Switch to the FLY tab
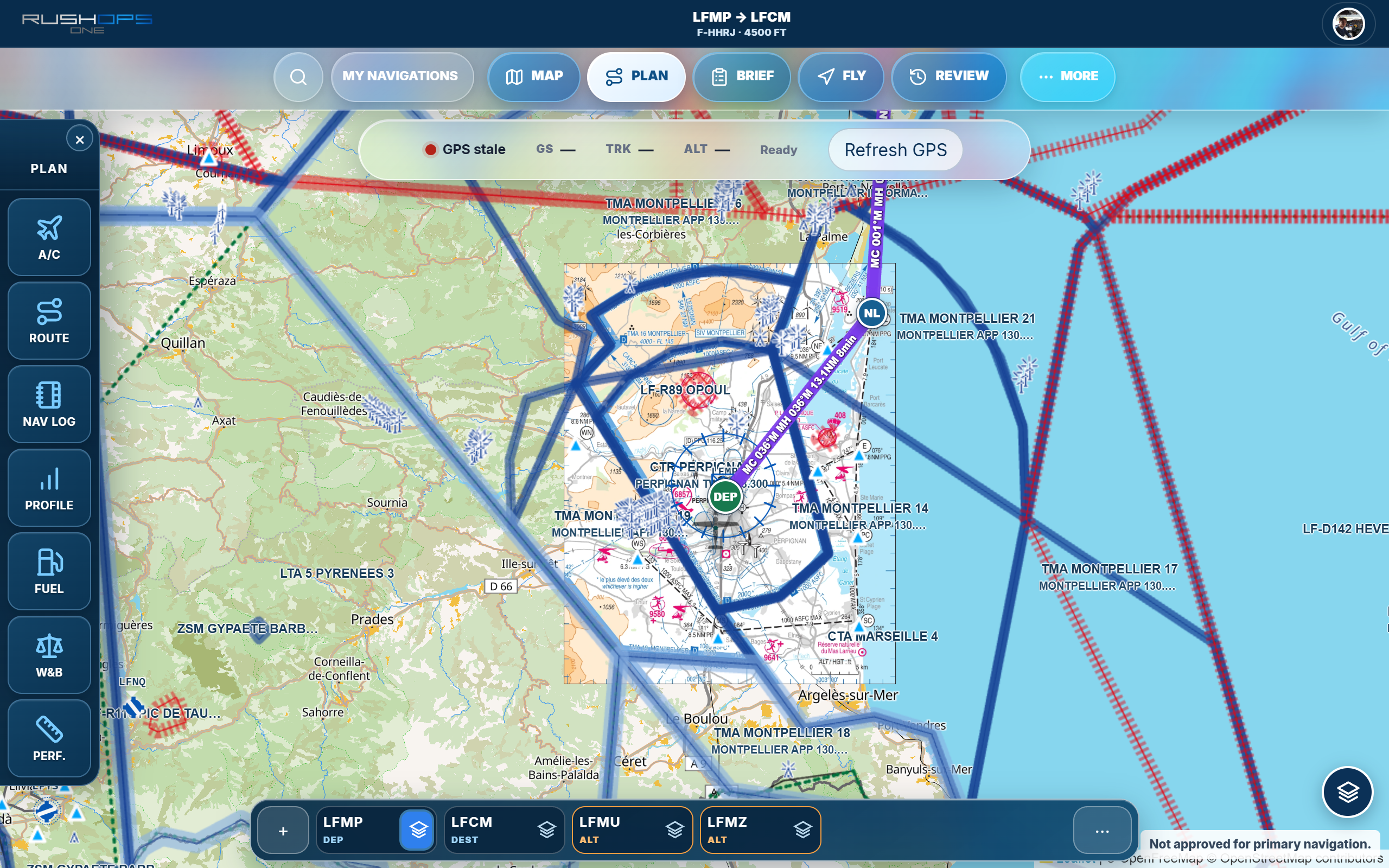This screenshot has height=868, width=1389. click(841, 76)
